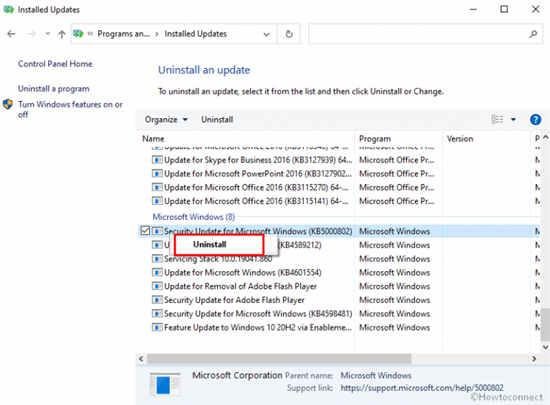
Task: Click Microsoft Windows program cell for KB4589212
Action: 395,245
